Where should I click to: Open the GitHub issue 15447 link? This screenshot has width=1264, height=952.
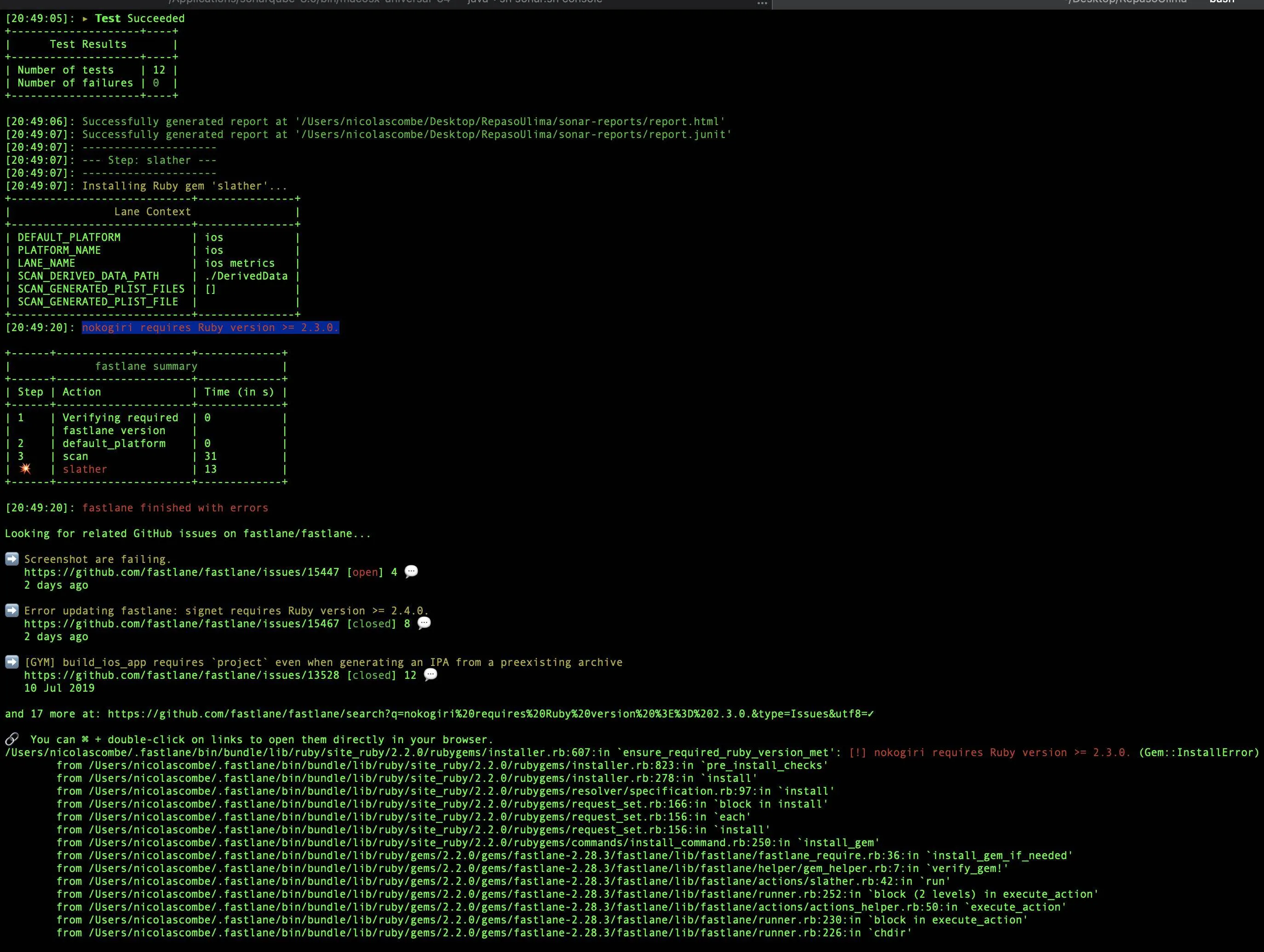181,572
